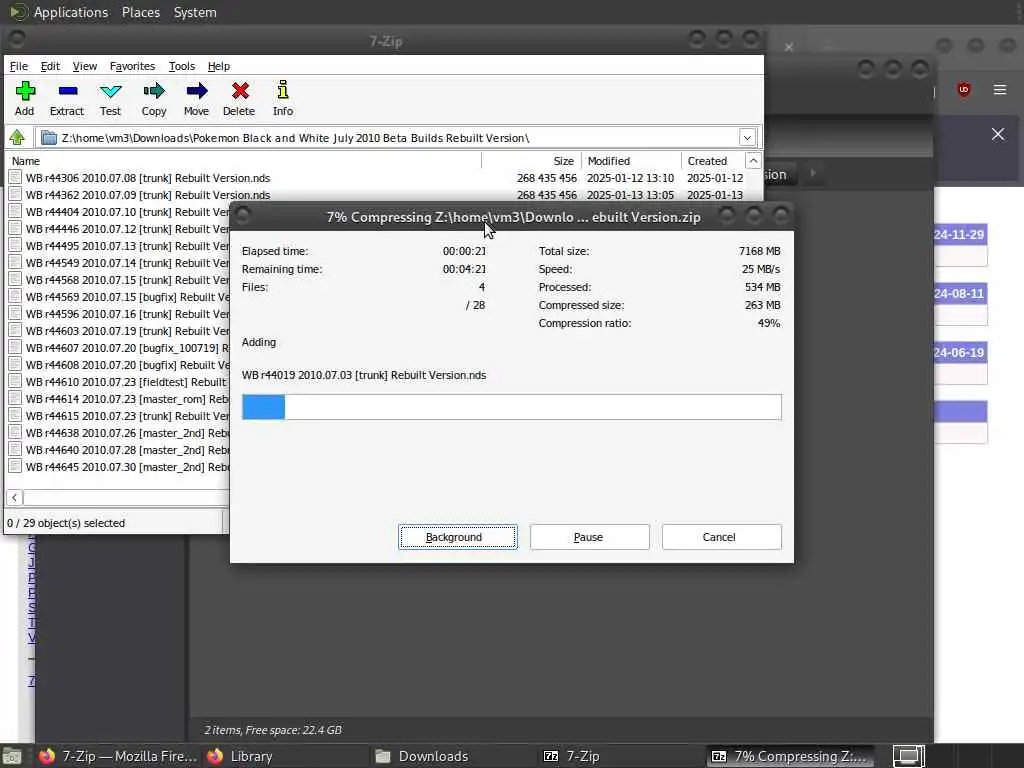Pause the compression
The image size is (1024, 768).
590,537
